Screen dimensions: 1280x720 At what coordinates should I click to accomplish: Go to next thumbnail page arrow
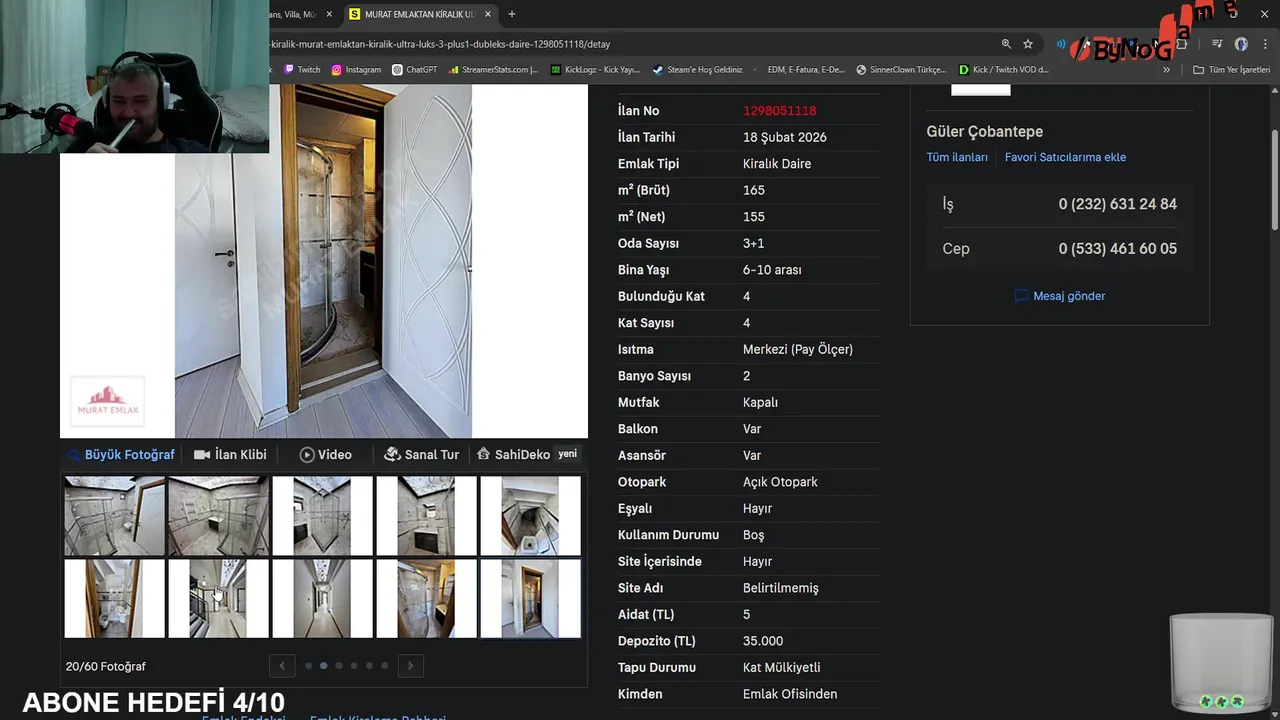pyautogui.click(x=410, y=665)
